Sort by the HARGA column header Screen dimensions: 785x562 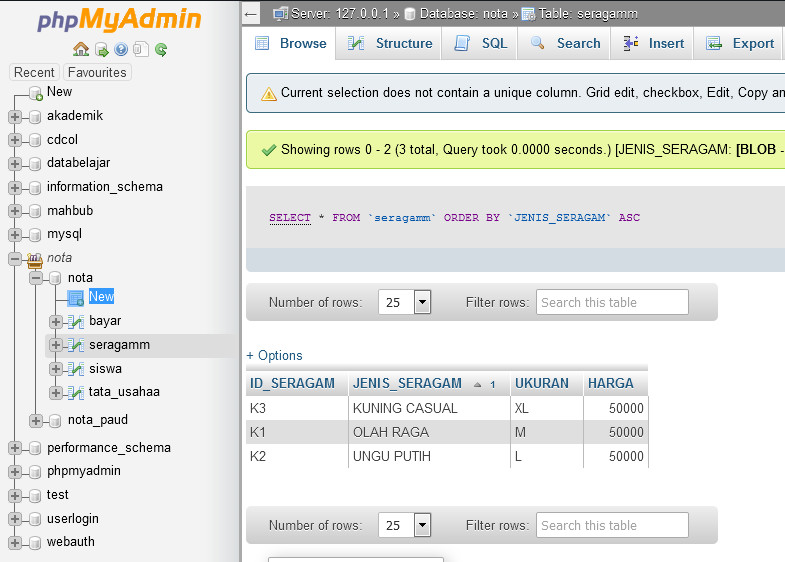pyautogui.click(x=610, y=383)
